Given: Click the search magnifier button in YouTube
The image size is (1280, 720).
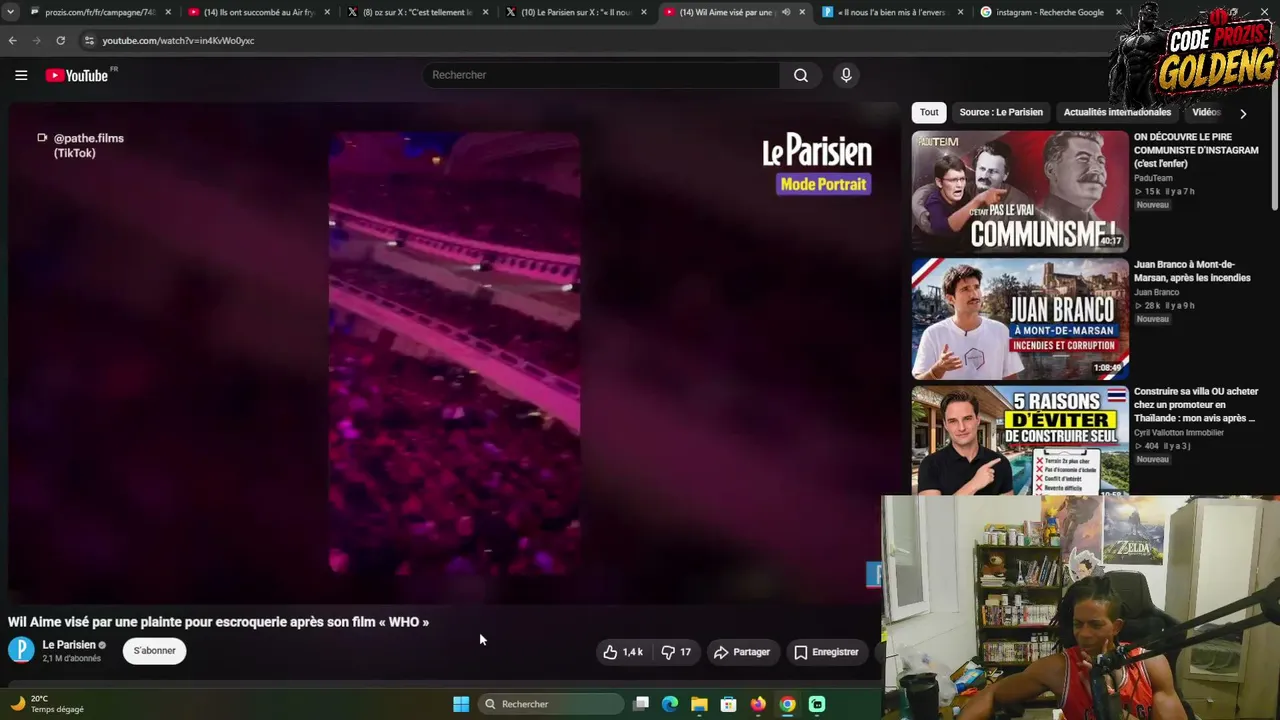Looking at the screenshot, I should (x=801, y=75).
